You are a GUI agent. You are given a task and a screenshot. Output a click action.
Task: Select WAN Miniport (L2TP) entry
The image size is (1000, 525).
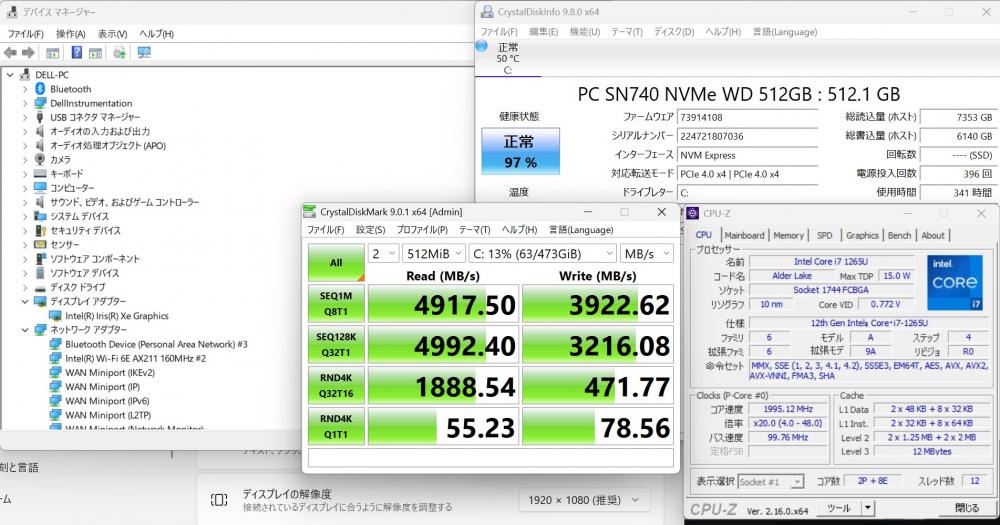click(108, 415)
